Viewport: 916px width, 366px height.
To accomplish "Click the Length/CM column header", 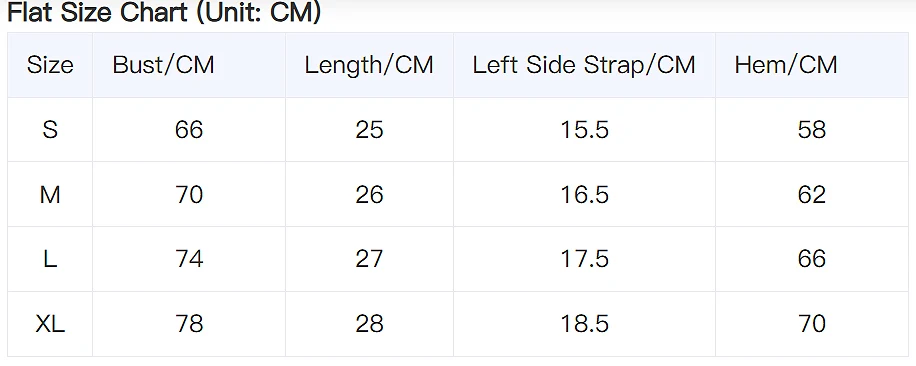I will (x=369, y=65).
